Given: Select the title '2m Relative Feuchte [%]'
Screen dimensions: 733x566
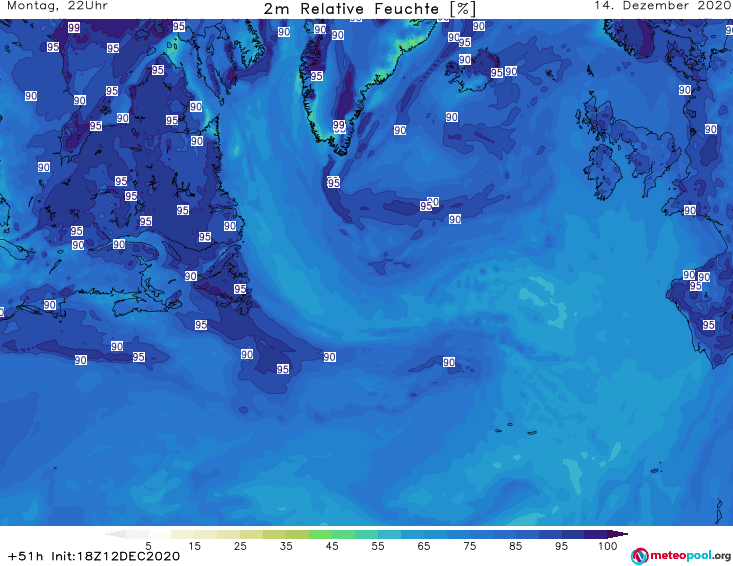Looking at the screenshot, I should point(370,8).
